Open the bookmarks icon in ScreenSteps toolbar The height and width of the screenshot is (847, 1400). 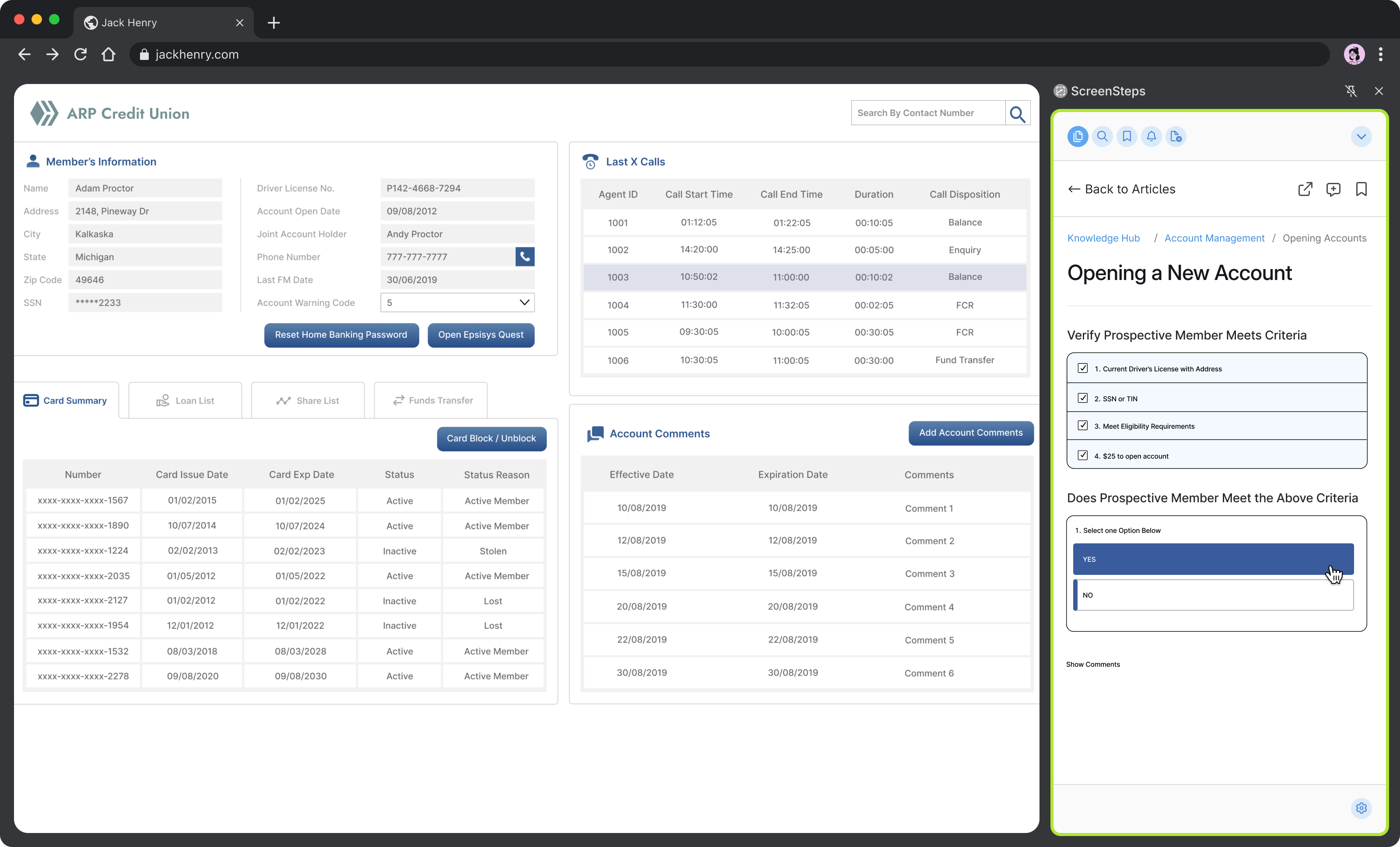click(1127, 136)
